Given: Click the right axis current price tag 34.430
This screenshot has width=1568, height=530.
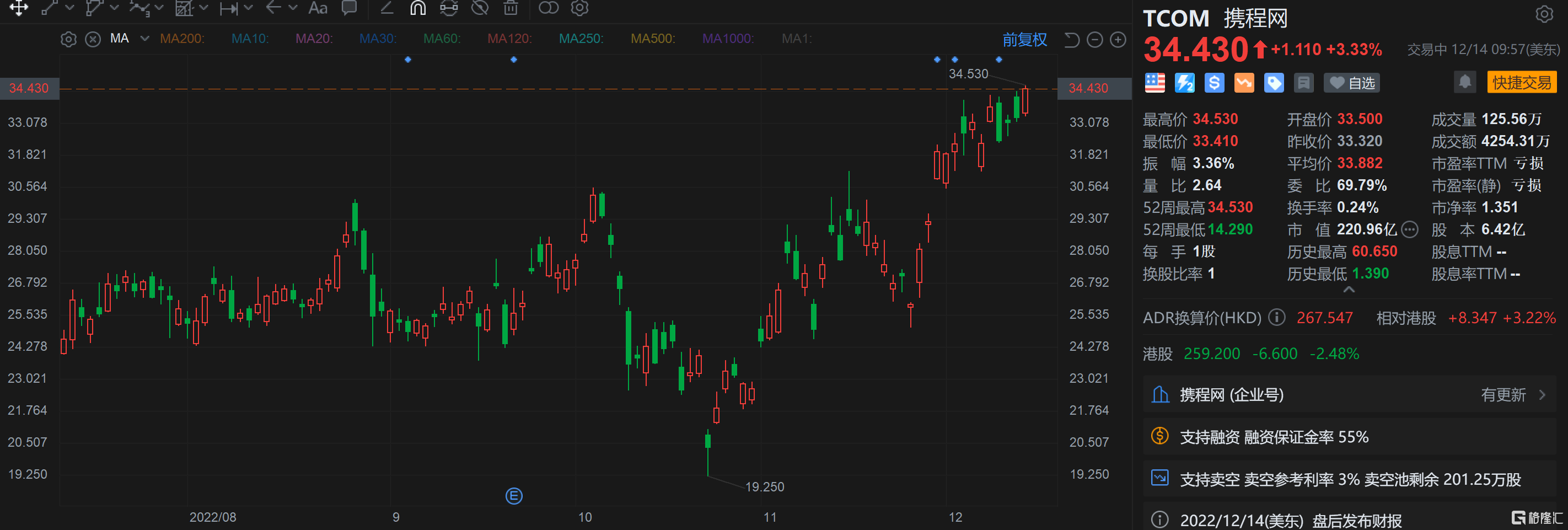Looking at the screenshot, I should 1094,88.
